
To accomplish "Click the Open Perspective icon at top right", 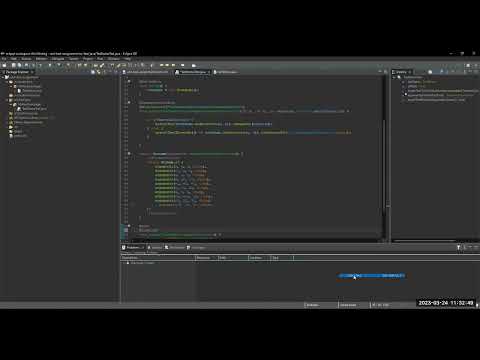I will pos(468,65).
